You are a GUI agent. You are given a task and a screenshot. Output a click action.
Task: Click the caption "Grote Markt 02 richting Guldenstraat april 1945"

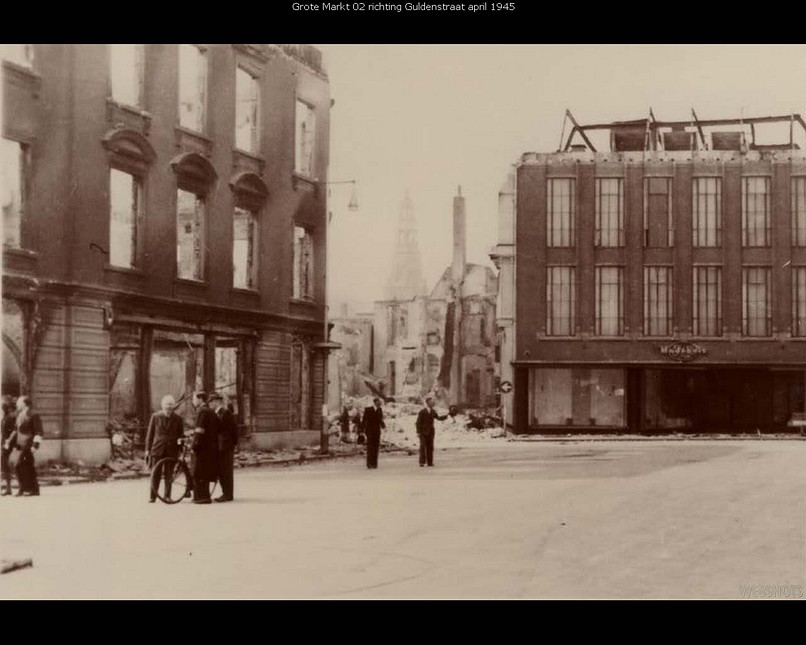(x=403, y=7)
